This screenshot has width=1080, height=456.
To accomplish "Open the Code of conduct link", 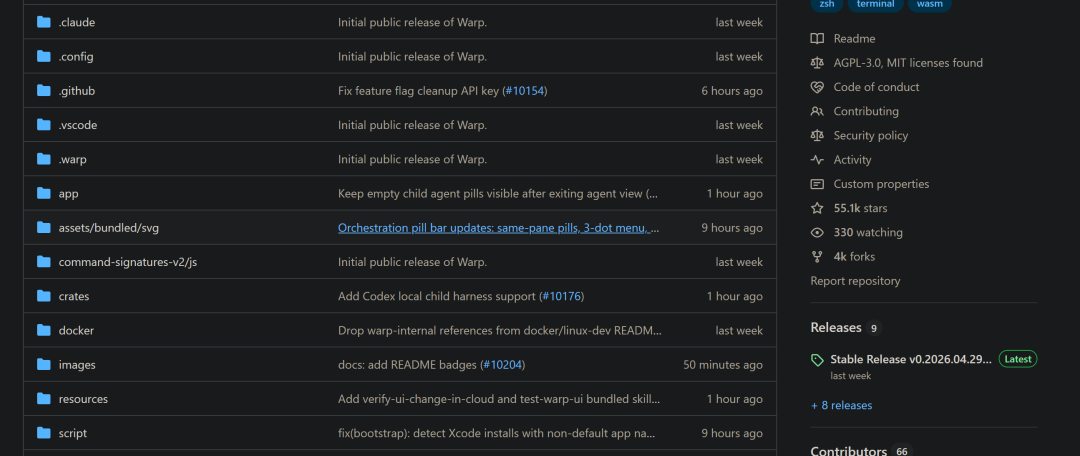I will [x=876, y=87].
